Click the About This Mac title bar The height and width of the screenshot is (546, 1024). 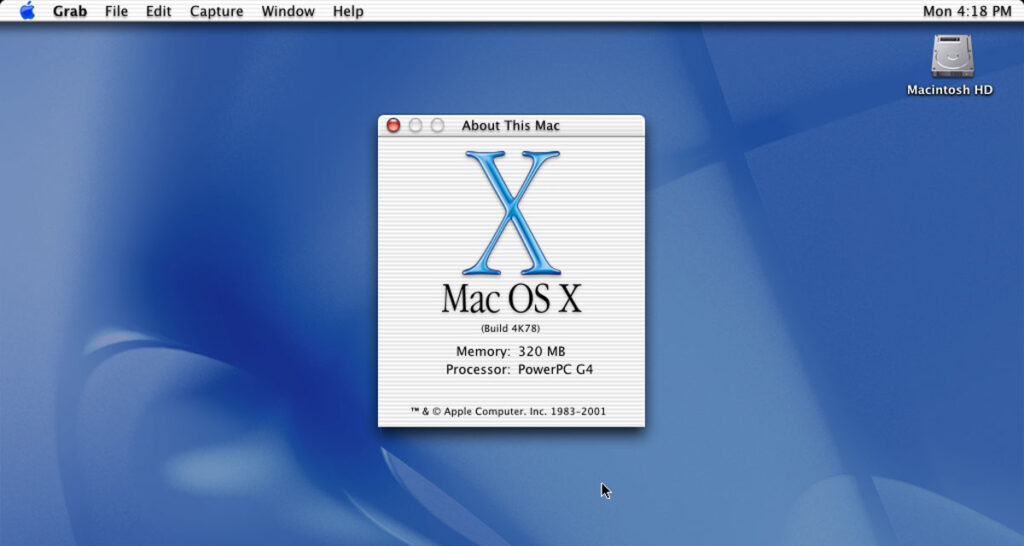pos(511,125)
